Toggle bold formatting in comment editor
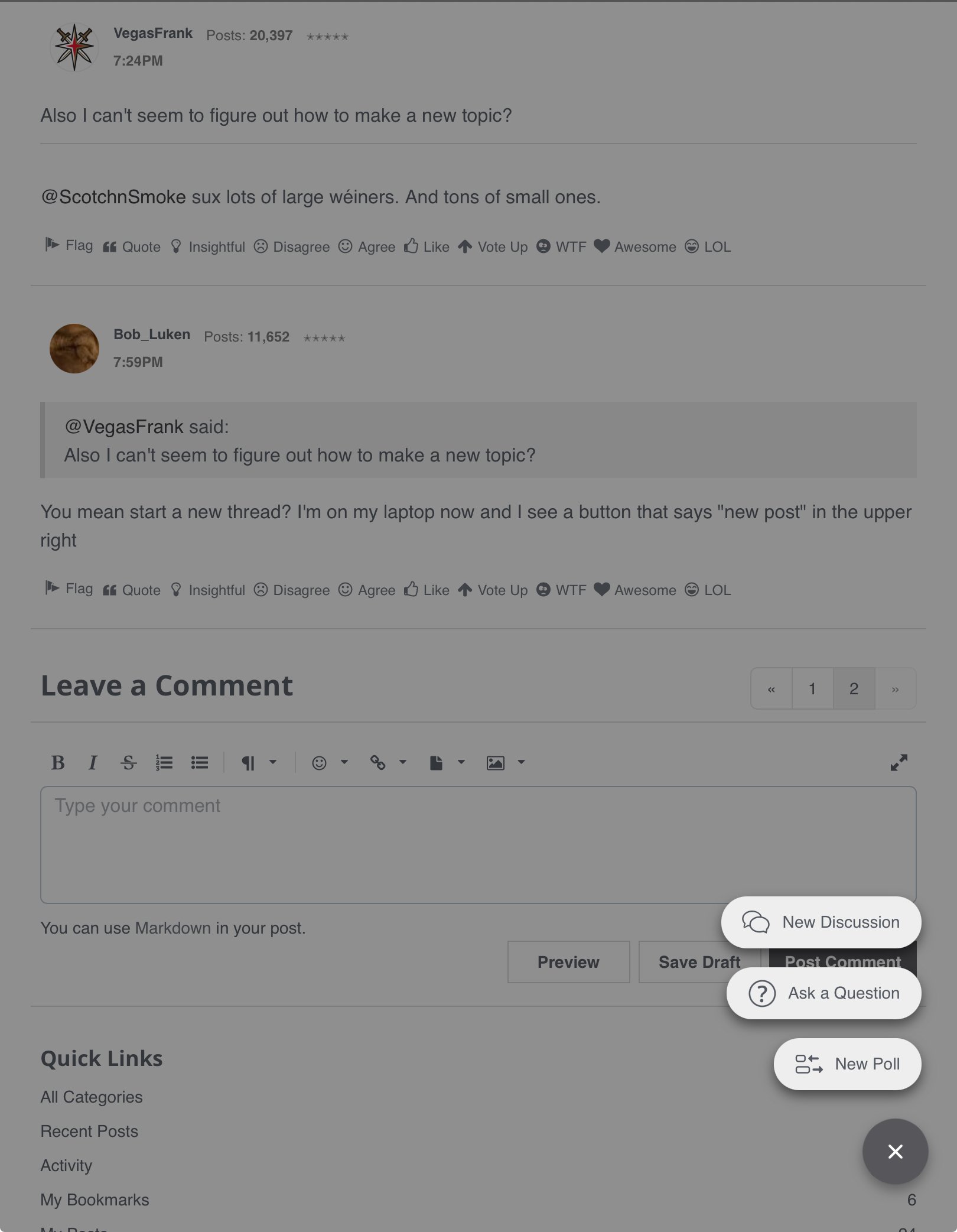957x1232 pixels. pos(58,763)
